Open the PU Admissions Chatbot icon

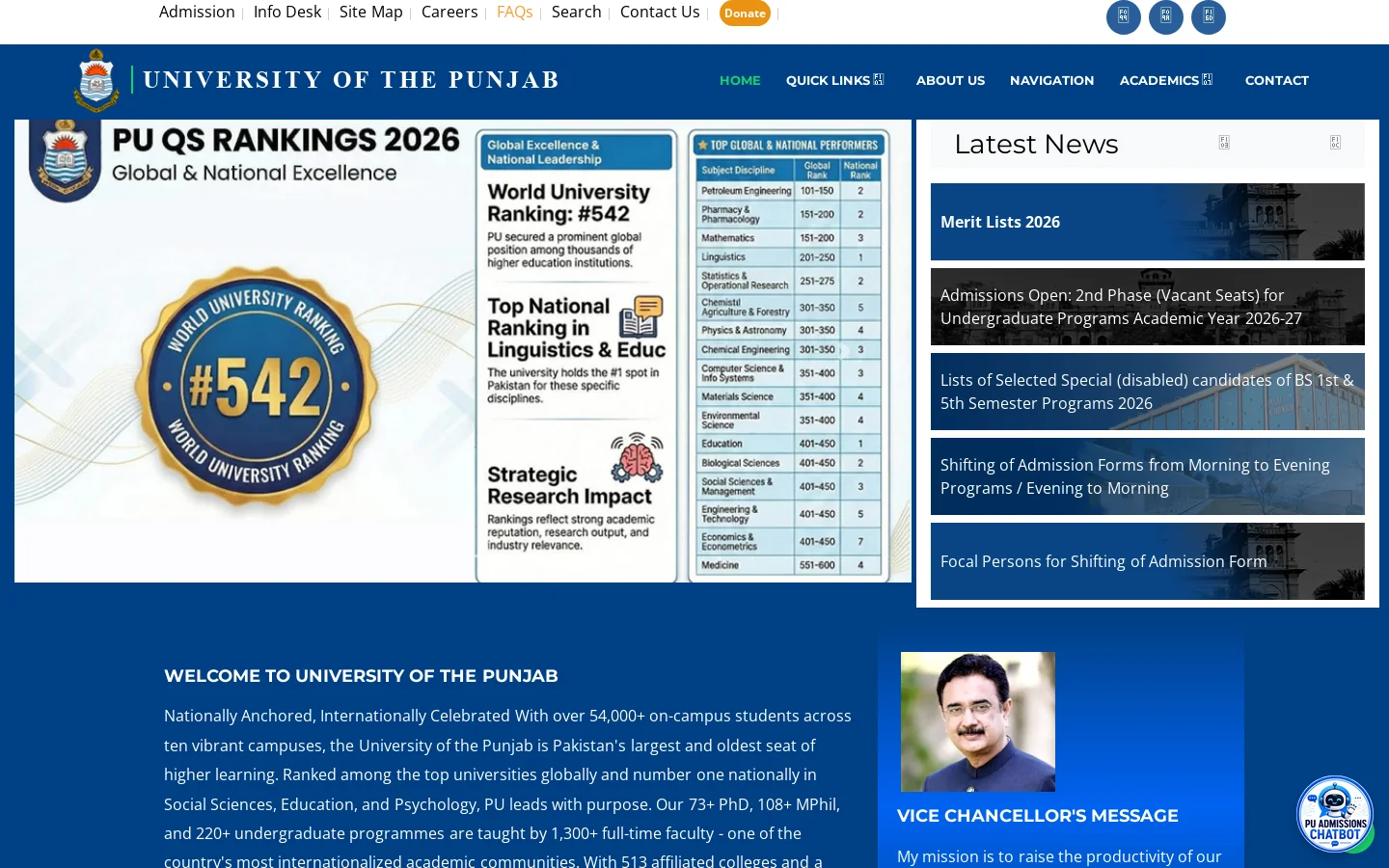[x=1335, y=814]
